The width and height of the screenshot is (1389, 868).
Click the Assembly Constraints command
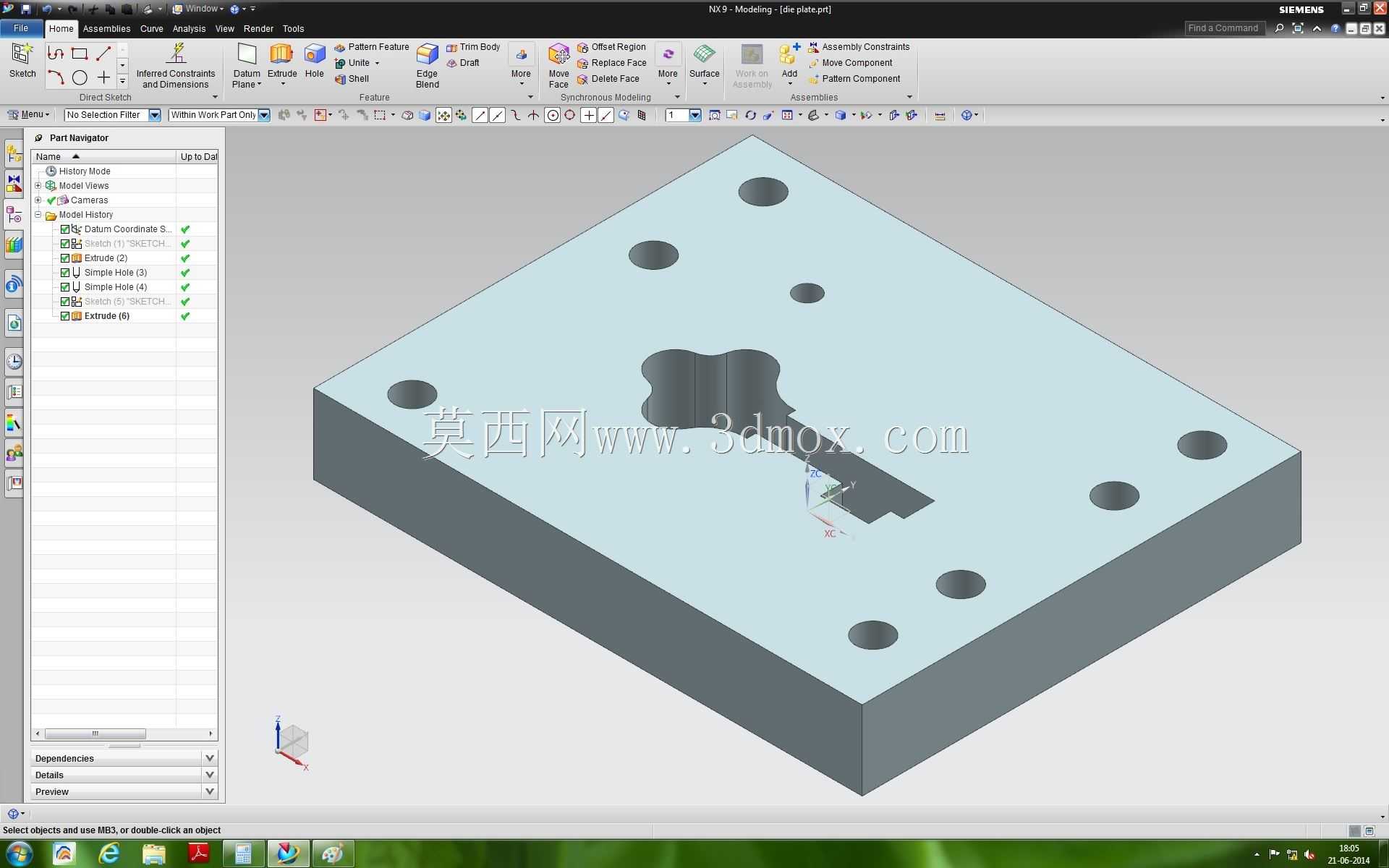pyautogui.click(x=859, y=47)
